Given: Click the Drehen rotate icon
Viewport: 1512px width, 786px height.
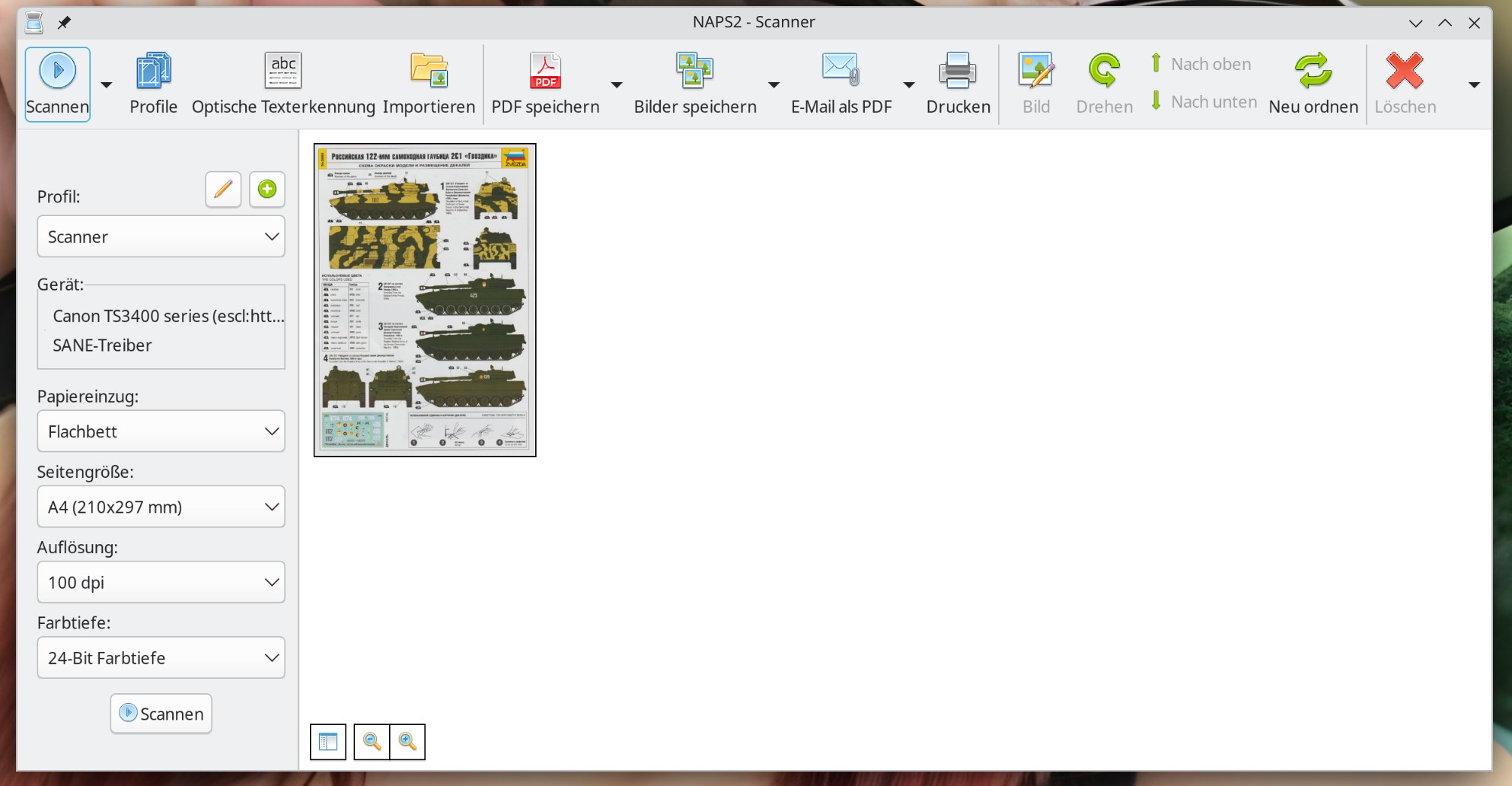Looking at the screenshot, I should (1105, 84).
